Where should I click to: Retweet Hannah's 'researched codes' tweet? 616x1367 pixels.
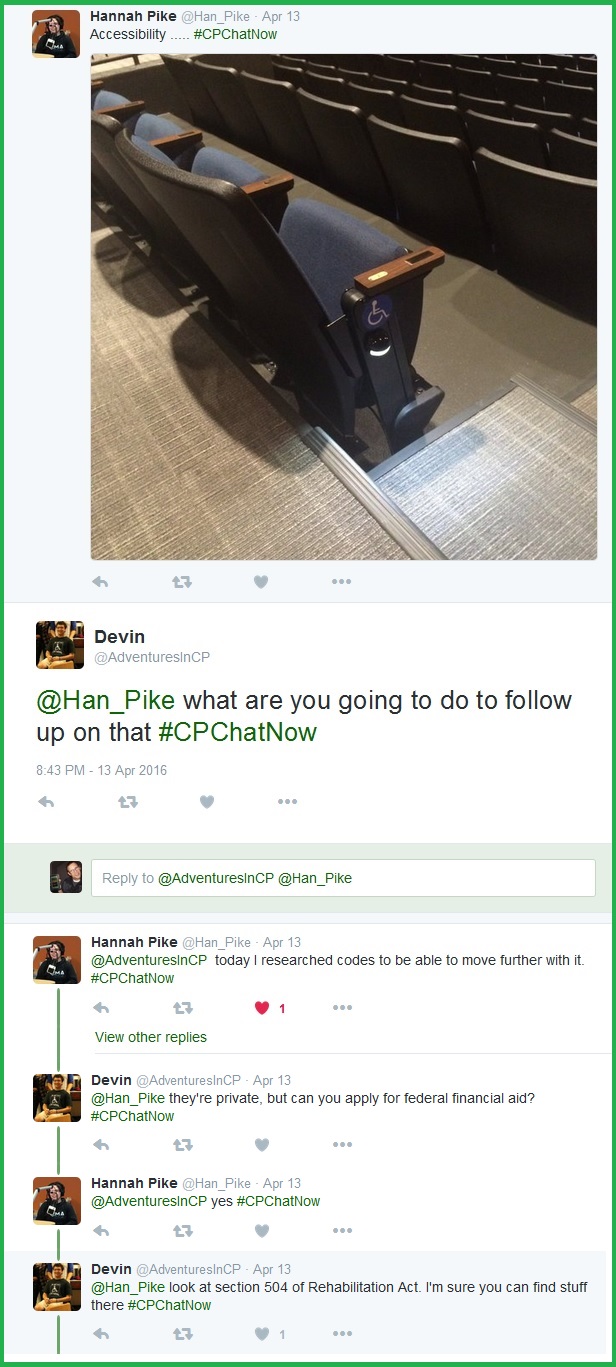[x=182, y=1008]
